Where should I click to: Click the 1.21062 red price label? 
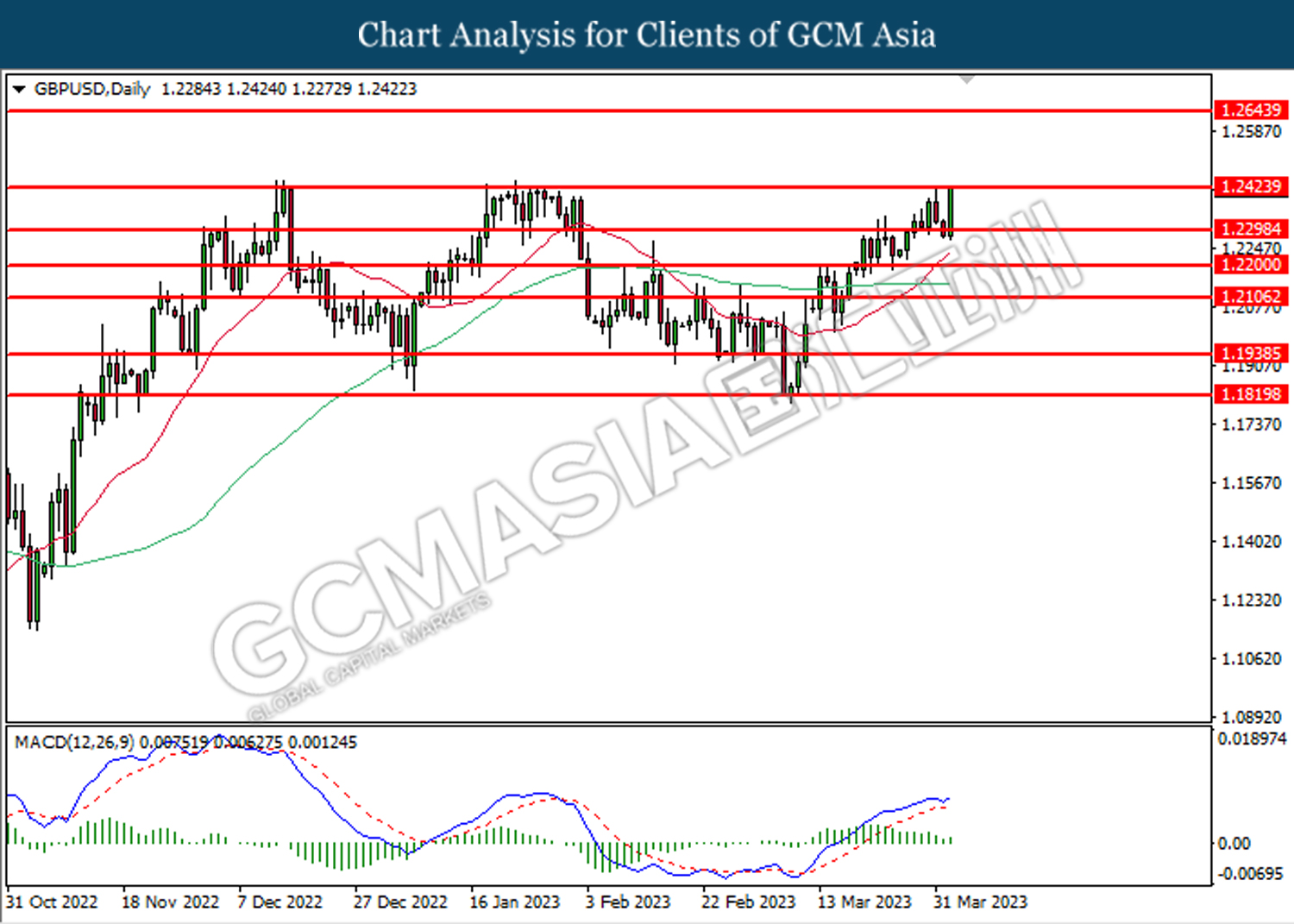pyautogui.click(x=1251, y=297)
